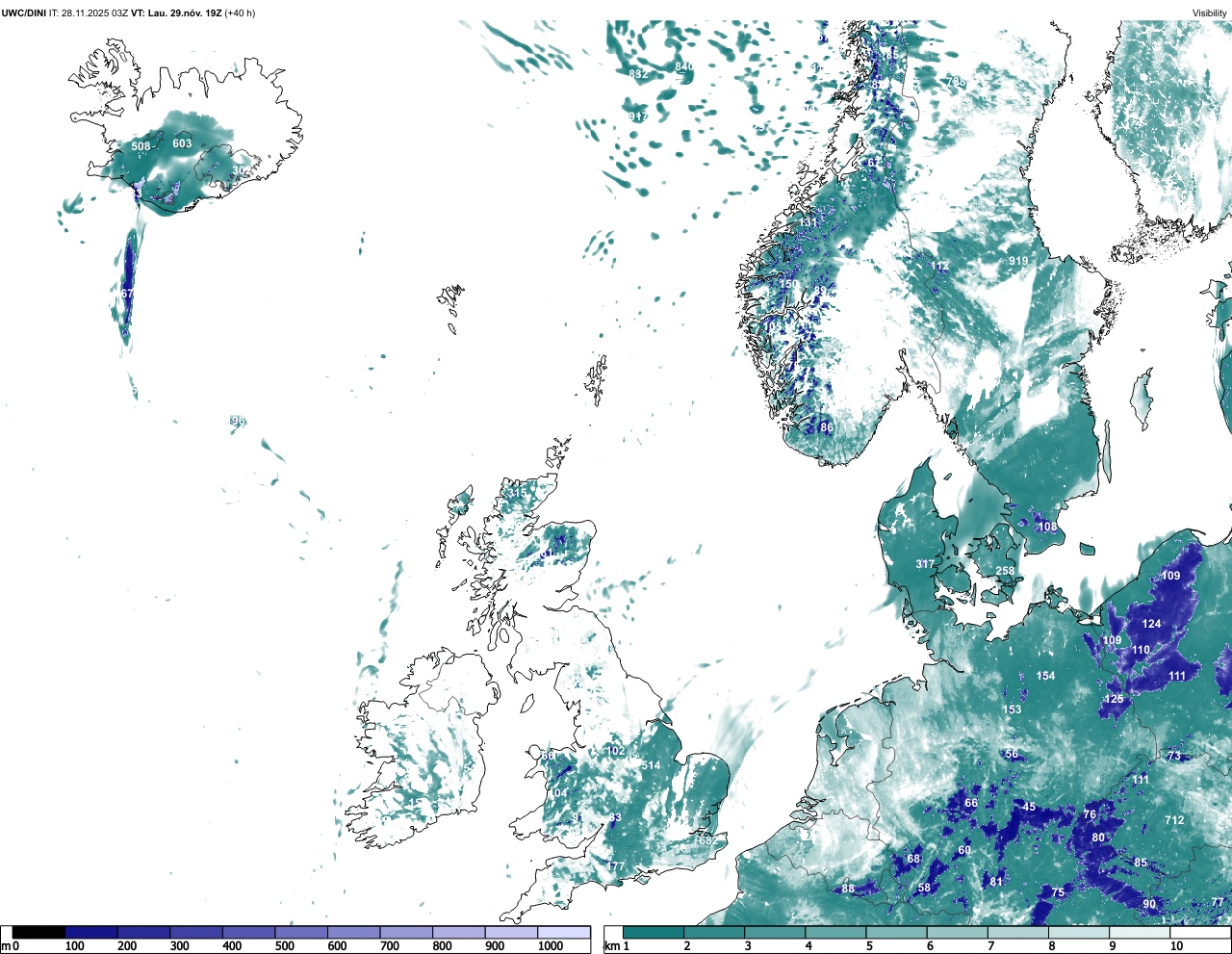Click value 80 over southeastern Germany
This screenshot has width=1232, height=954.
[1098, 838]
